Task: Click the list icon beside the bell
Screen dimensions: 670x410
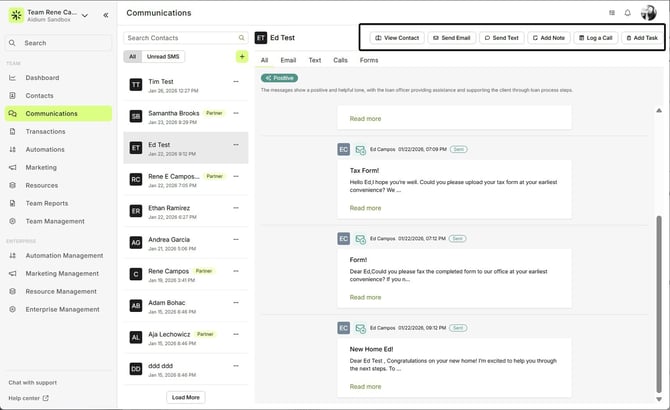Action: tap(612, 13)
